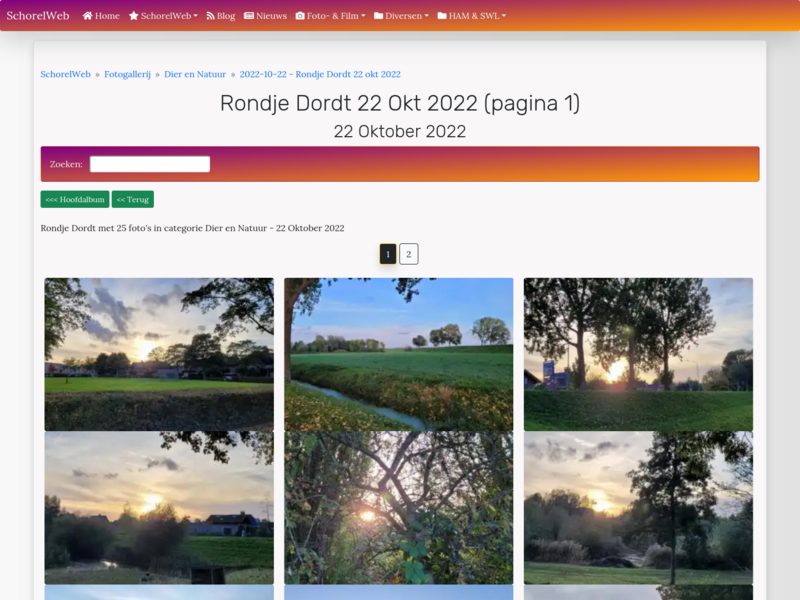
Task: Click the RSS feed icon for Blog
Action: 211,16
